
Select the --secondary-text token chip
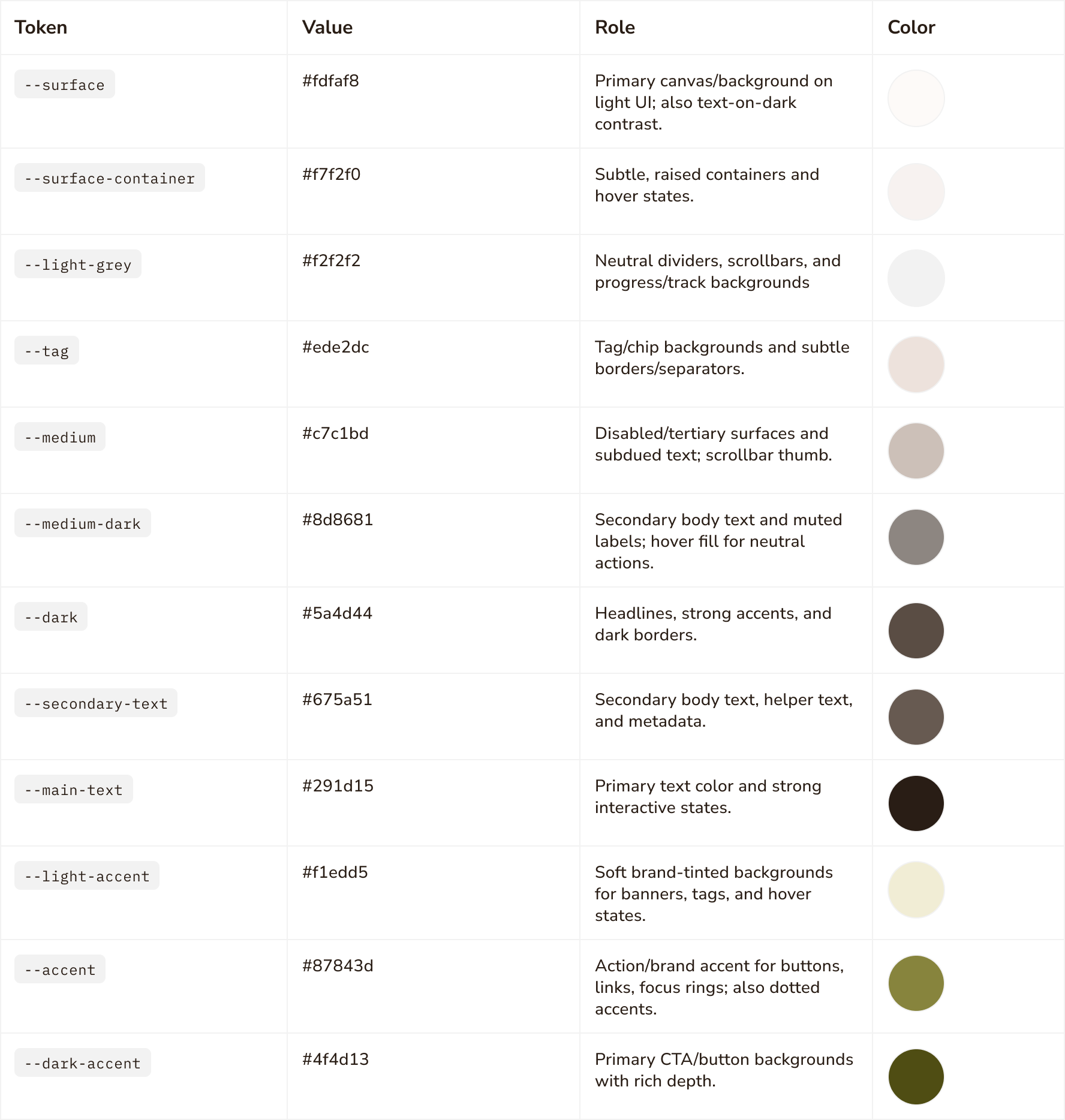(96, 703)
